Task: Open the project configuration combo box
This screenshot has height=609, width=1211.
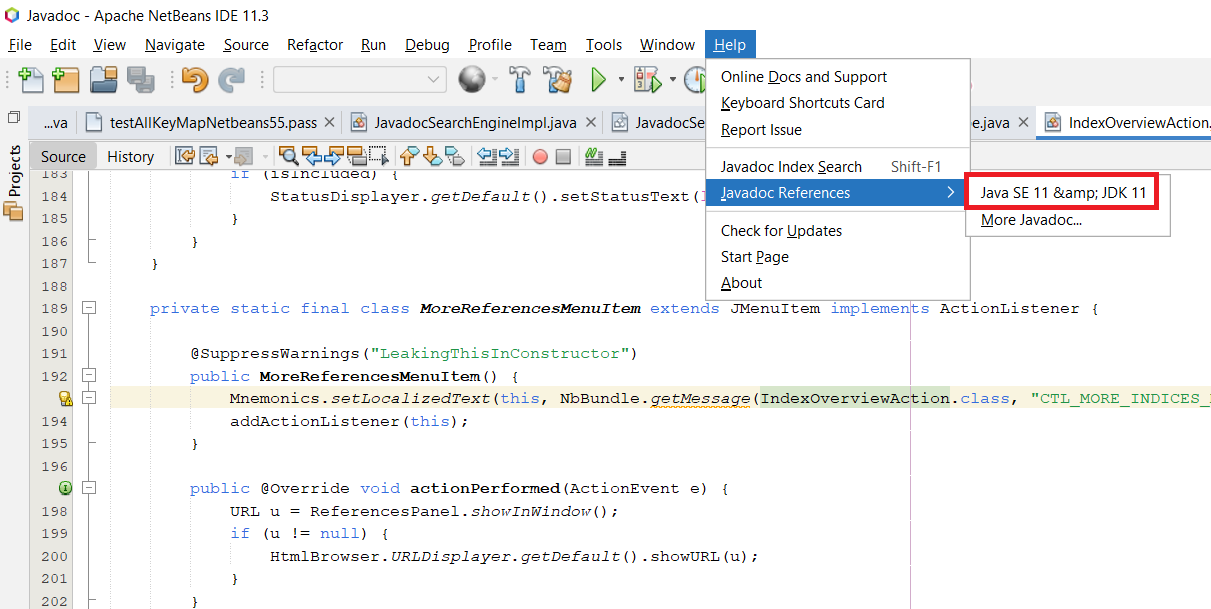Action: (x=360, y=79)
